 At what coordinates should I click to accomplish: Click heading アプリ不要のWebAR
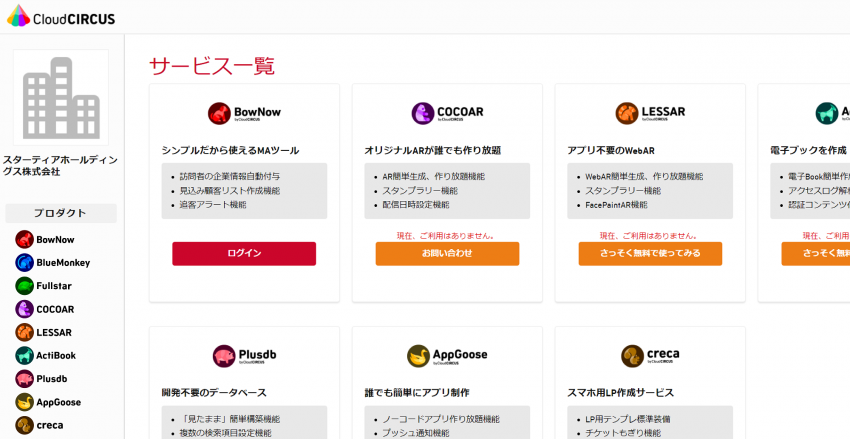pyautogui.click(x=611, y=151)
